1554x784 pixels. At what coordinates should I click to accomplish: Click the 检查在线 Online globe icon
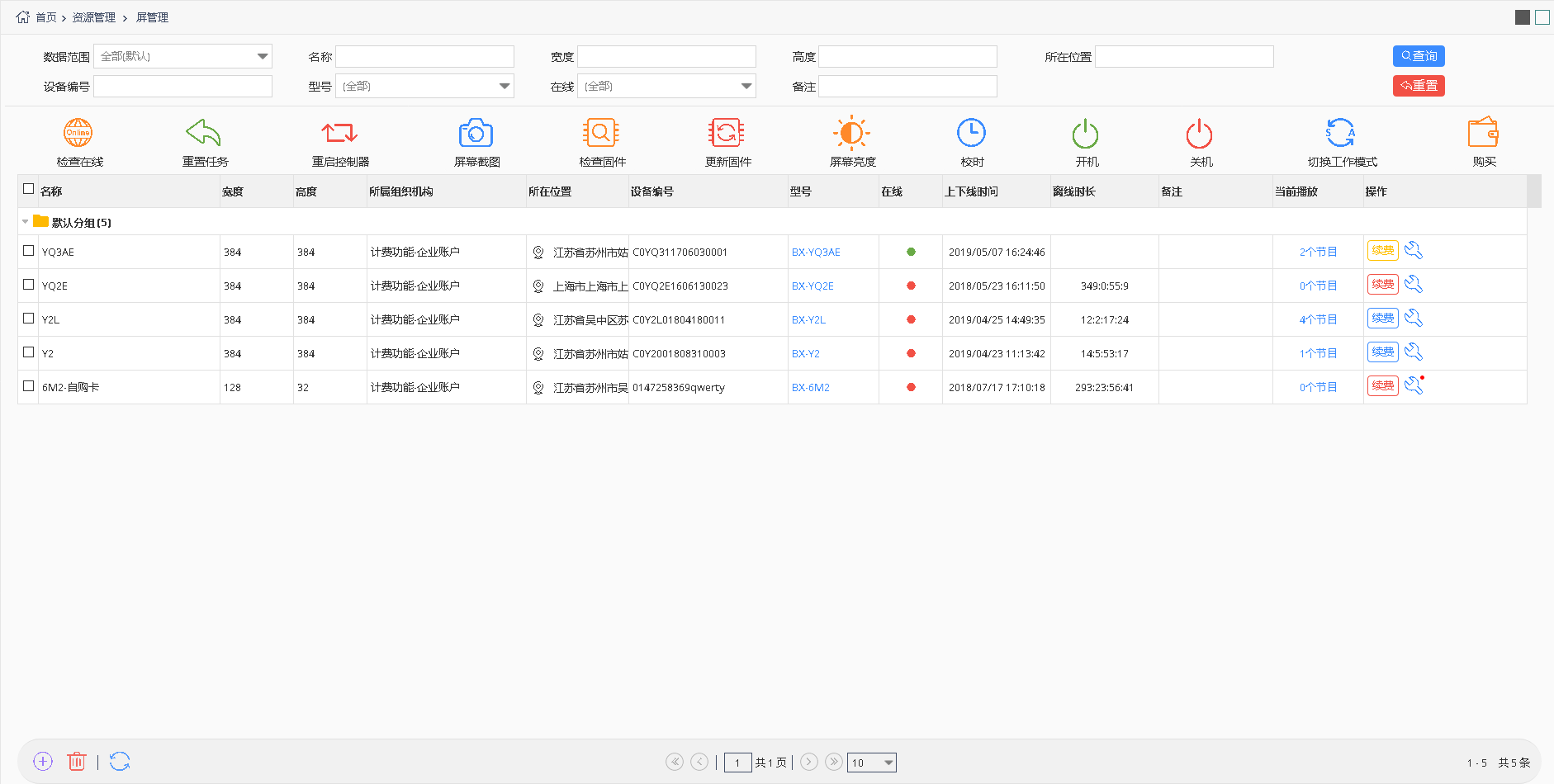pyautogui.click(x=78, y=133)
